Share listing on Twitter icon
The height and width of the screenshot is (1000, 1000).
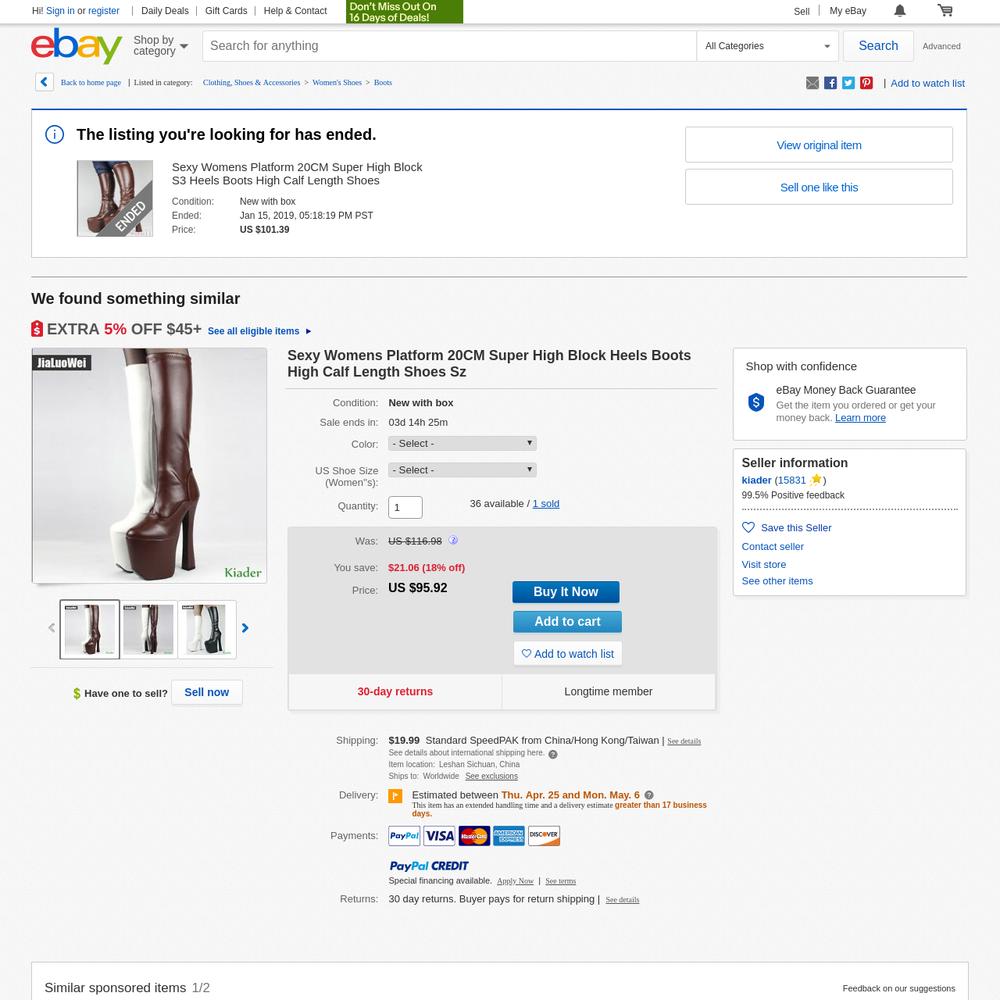[848, 83]
